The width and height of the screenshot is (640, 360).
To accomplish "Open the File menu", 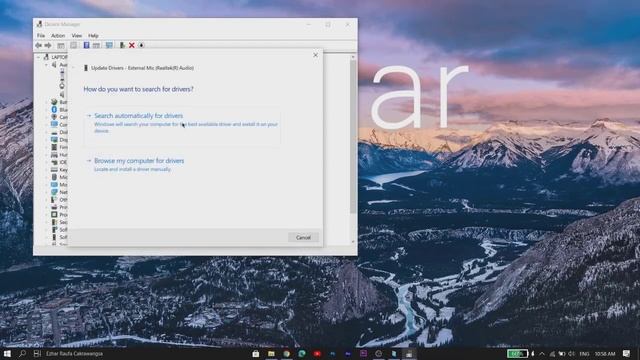I will coord(41,36).
